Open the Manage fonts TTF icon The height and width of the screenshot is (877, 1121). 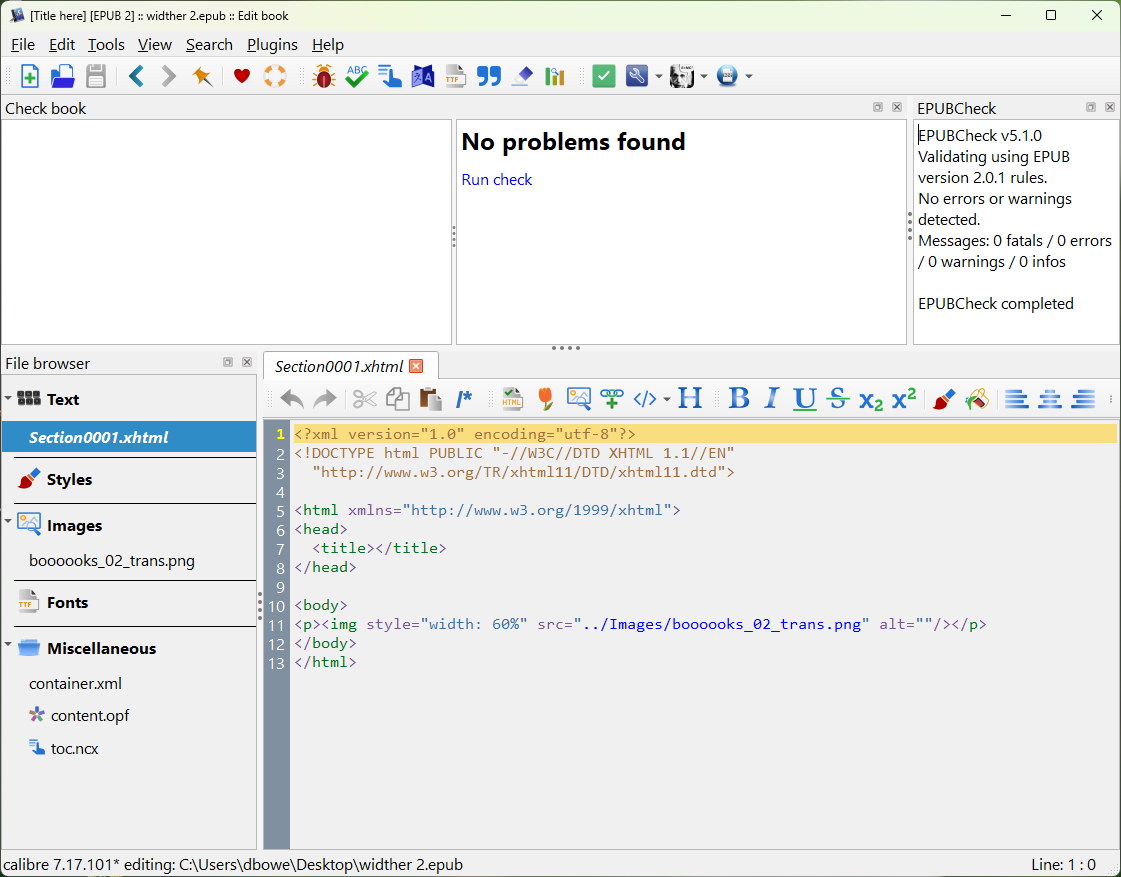(455, 76)
